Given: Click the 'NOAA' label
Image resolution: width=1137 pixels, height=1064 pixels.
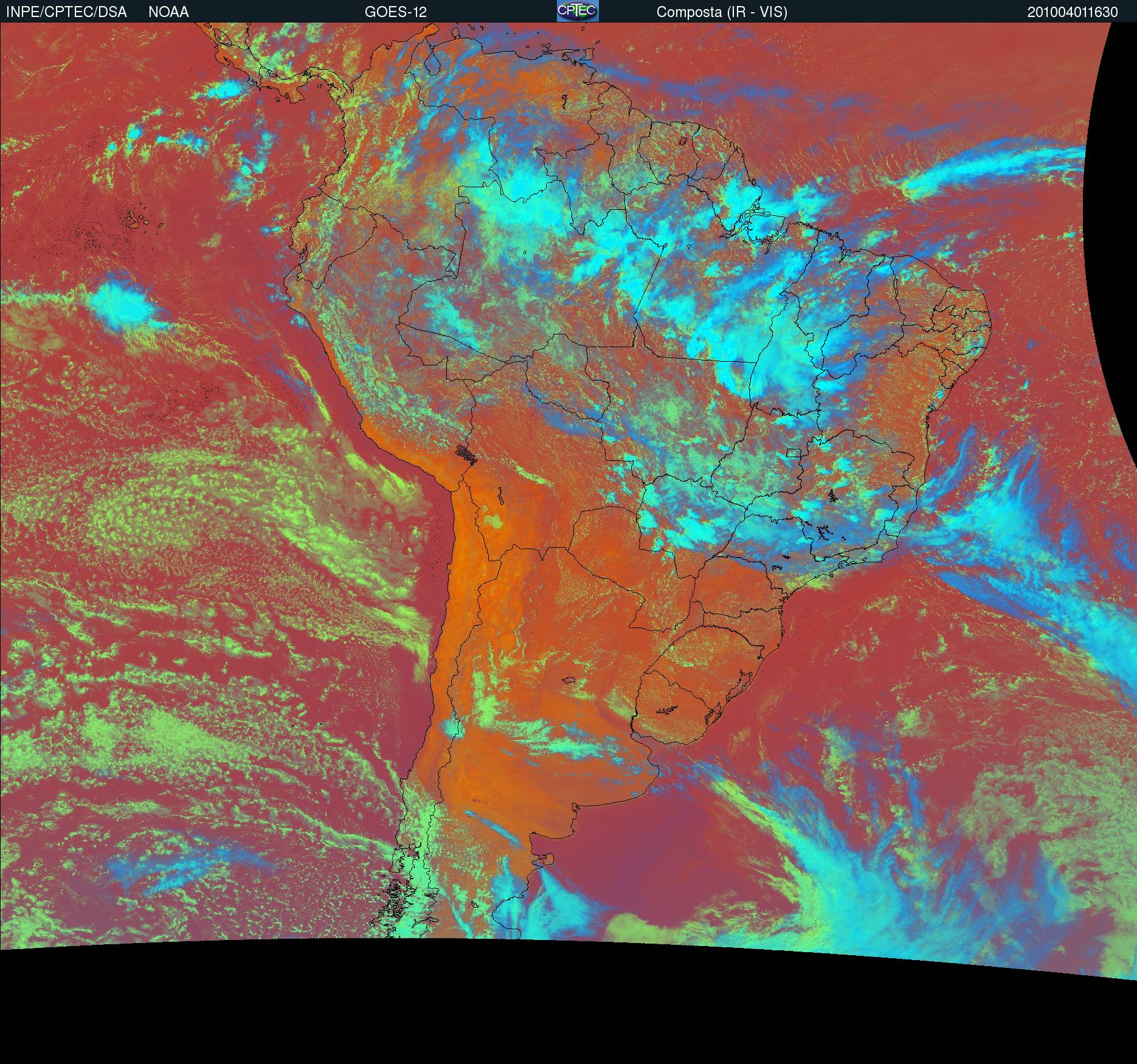Looking at the screenshot, I should pos(168,12).
